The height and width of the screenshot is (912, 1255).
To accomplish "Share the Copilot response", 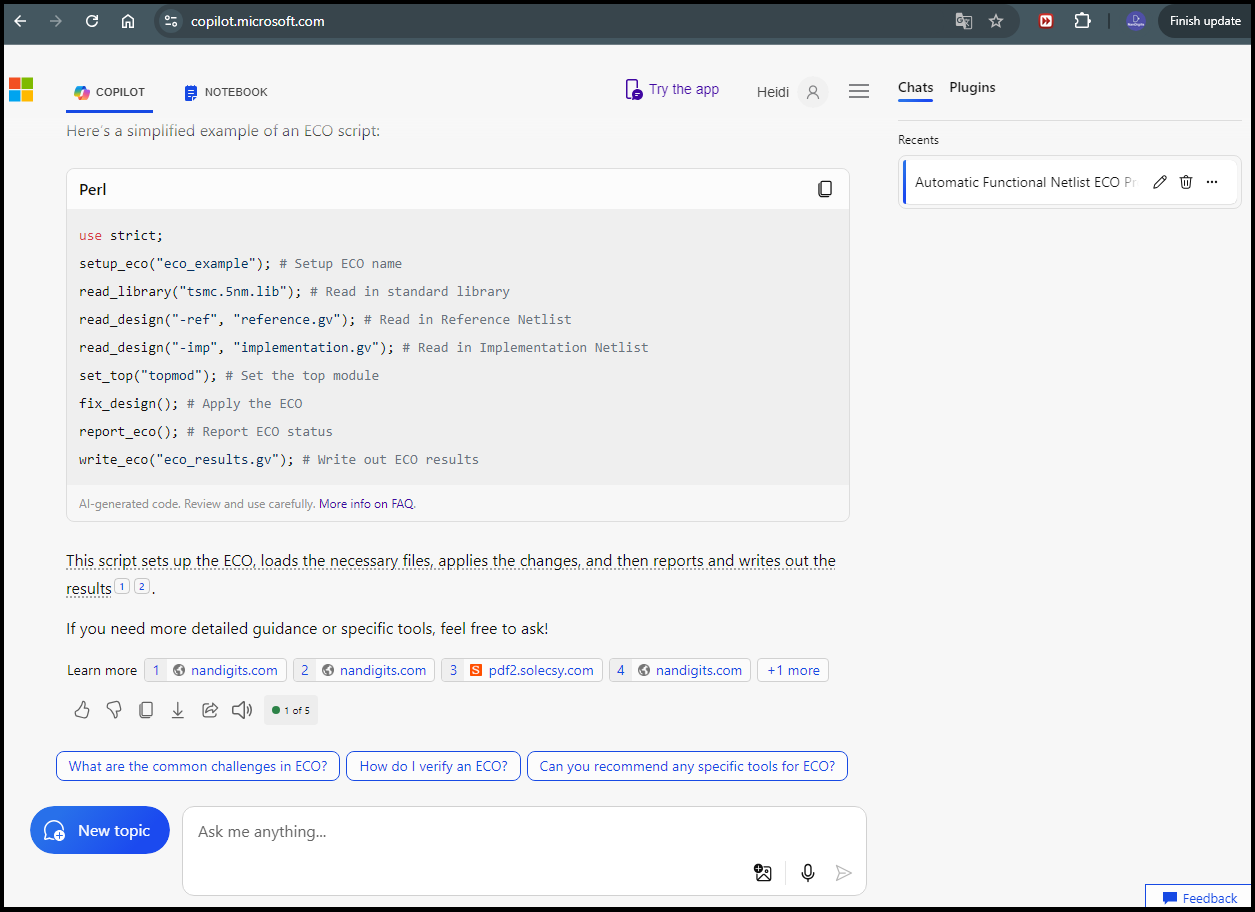I will pos(210,710).
